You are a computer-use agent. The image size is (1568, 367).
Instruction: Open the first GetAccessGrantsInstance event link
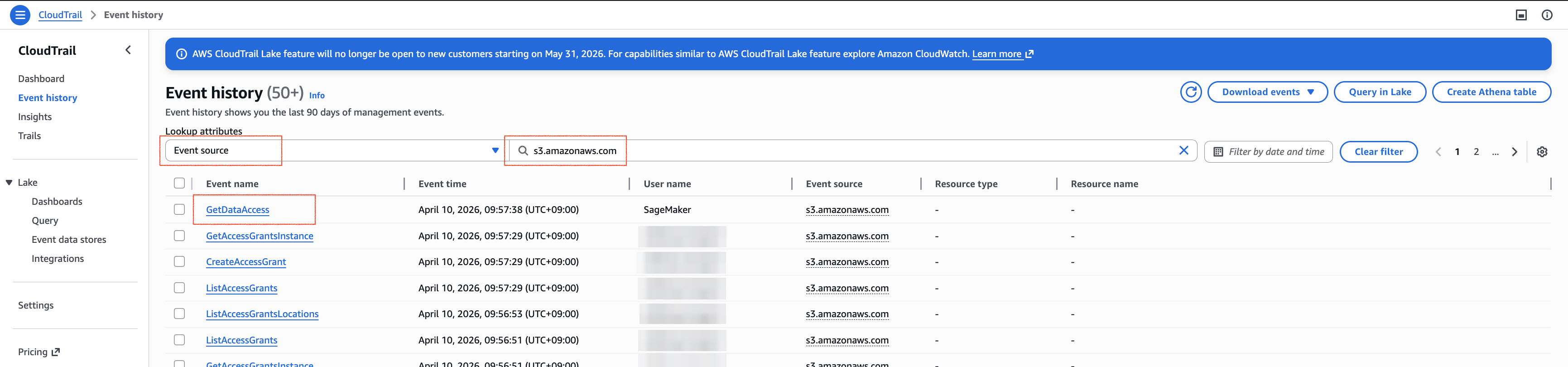260,236
